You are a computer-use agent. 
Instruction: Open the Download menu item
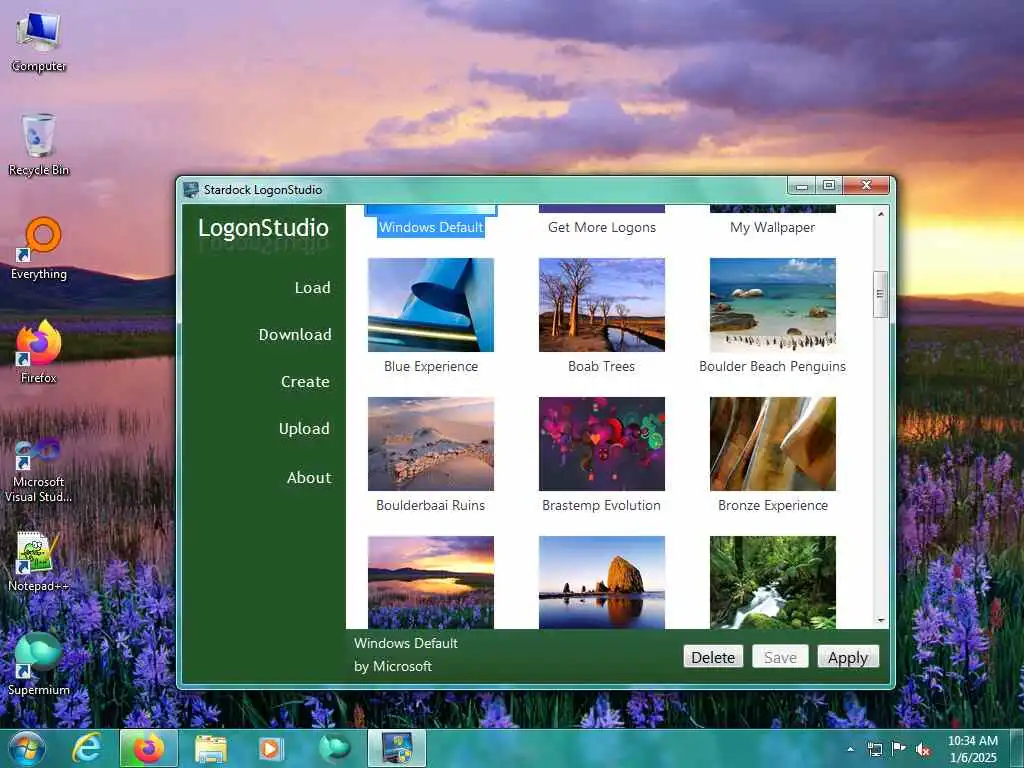point(295,334)
